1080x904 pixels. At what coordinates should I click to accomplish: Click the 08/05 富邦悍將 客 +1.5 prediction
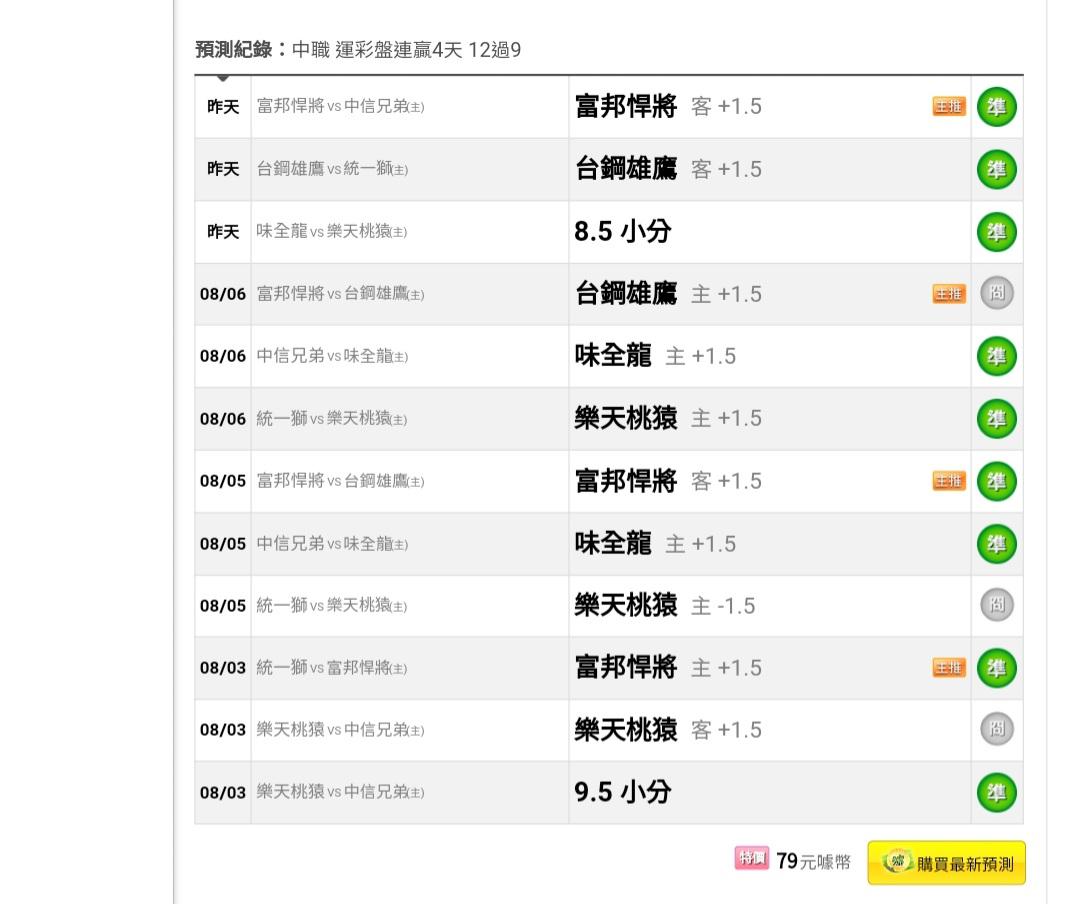tap(668, 481)
